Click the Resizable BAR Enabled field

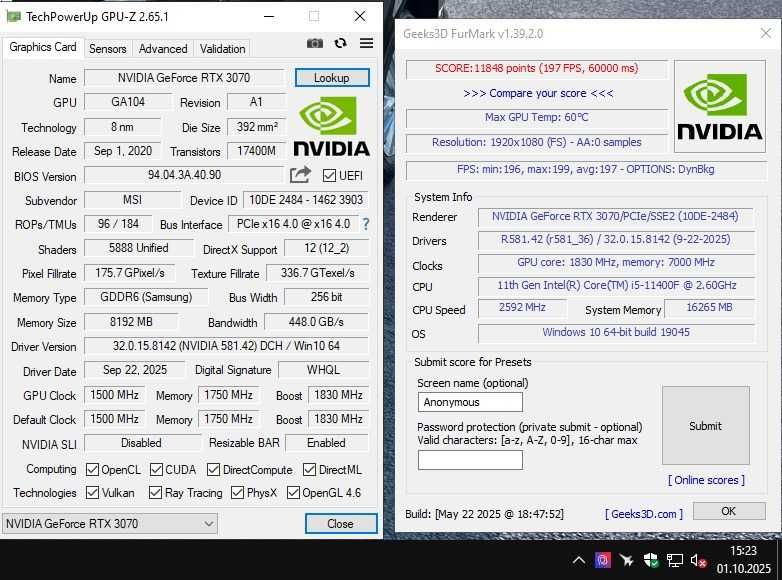pos(327,443)
